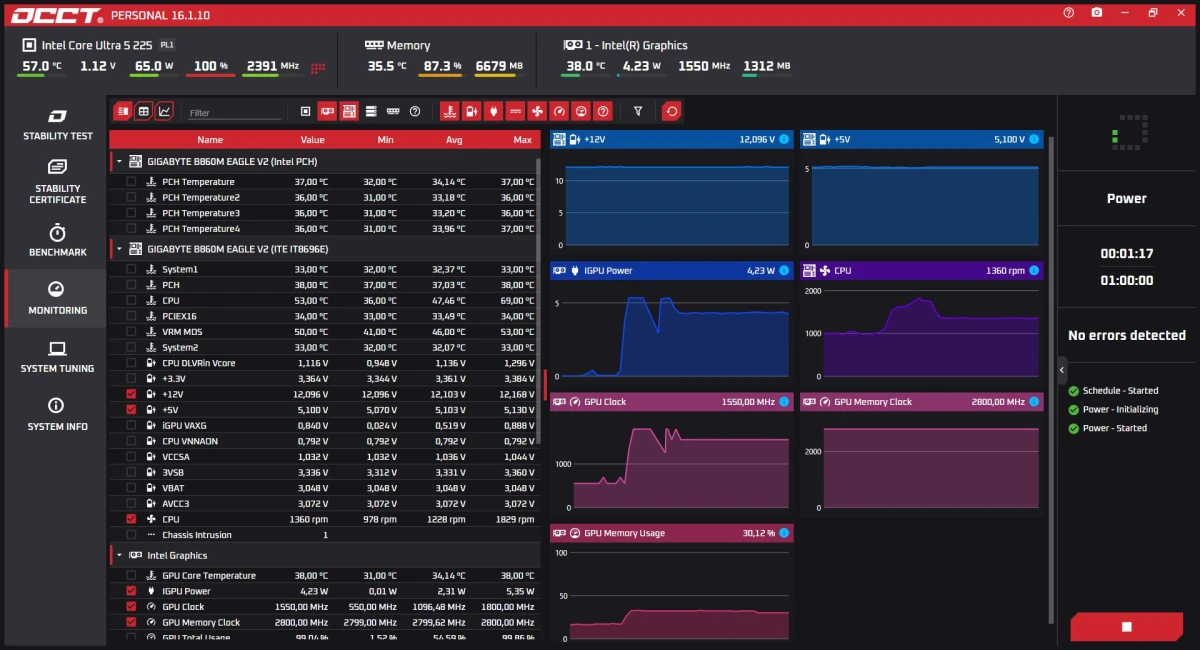Click the funnel filter icon
This screenshot has height=650, width=1200.
pyautogui.click(x=638, y=111)
